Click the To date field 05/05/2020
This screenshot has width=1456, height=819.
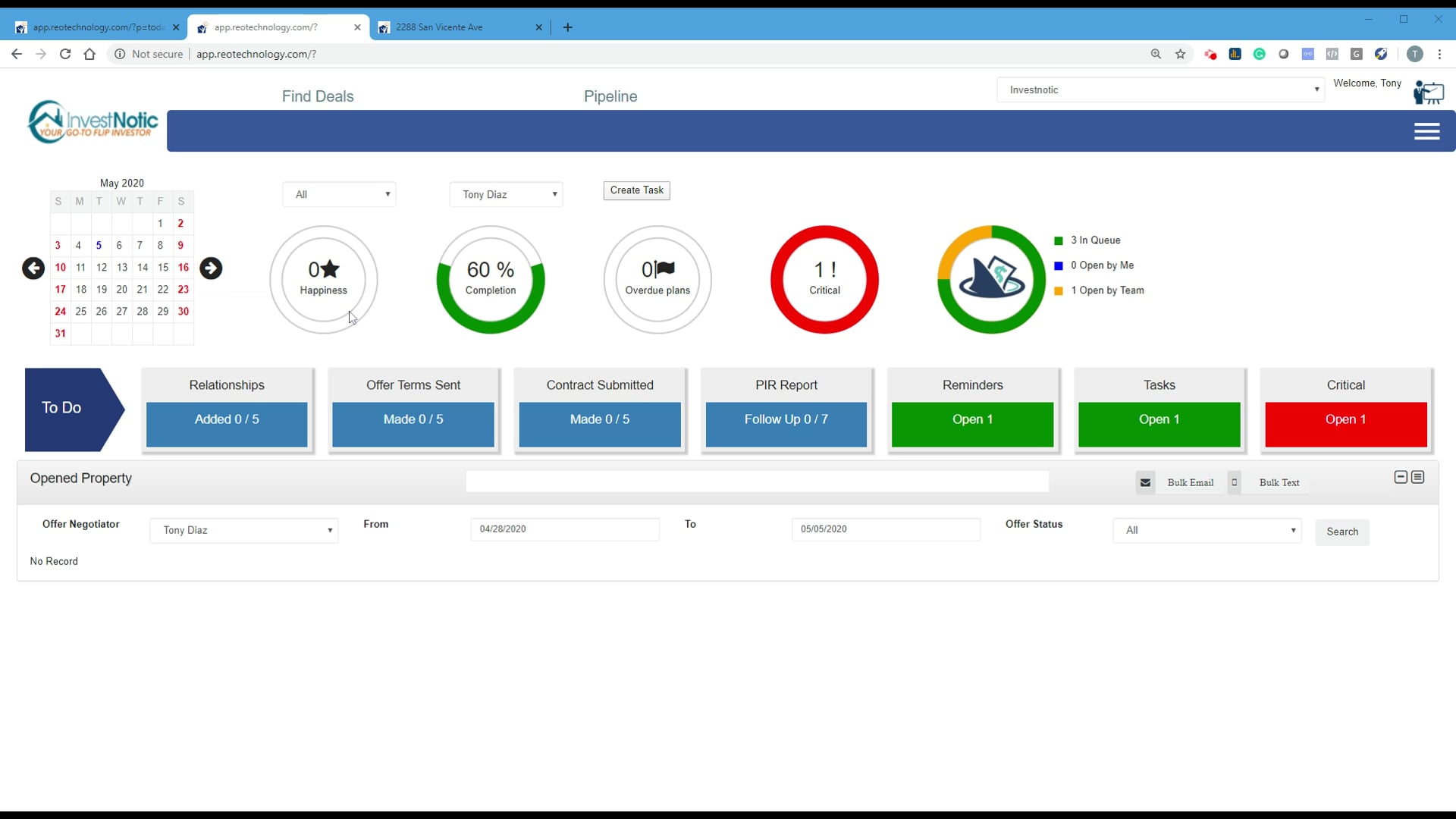(x=886, y=529)
